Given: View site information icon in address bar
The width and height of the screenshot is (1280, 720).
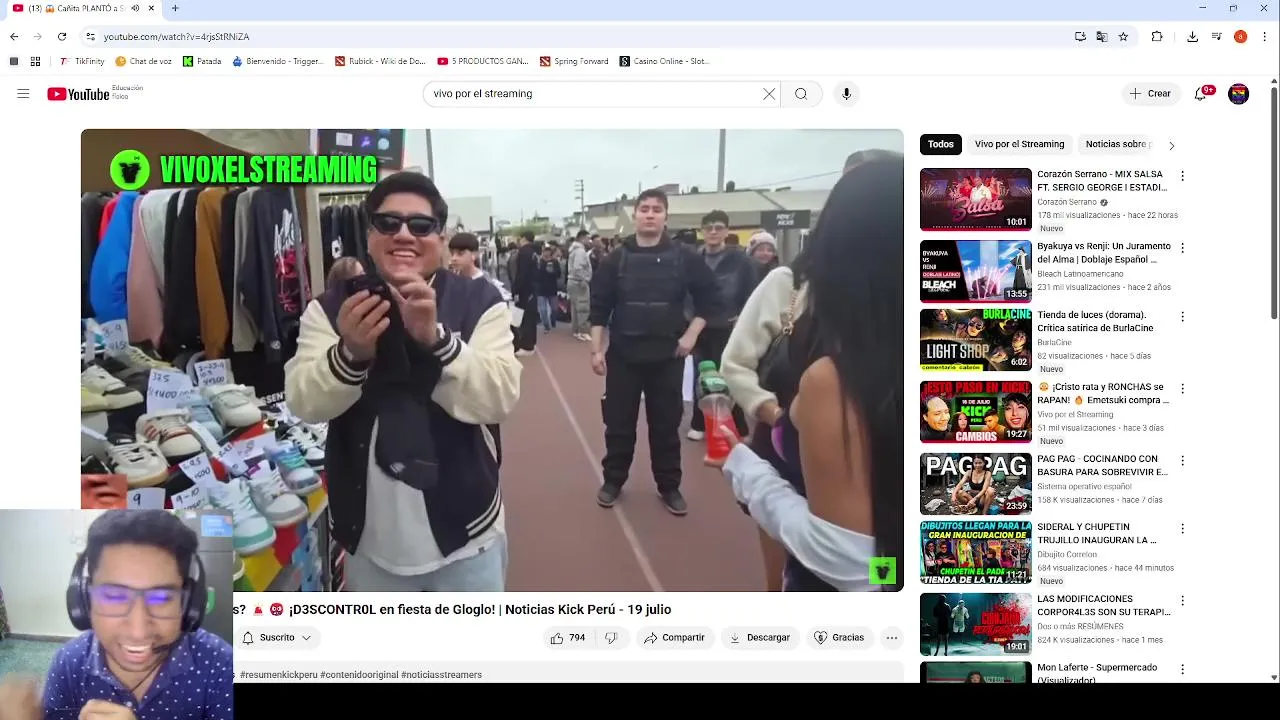Looking at the screenshot, I should [x=90, y=37].
